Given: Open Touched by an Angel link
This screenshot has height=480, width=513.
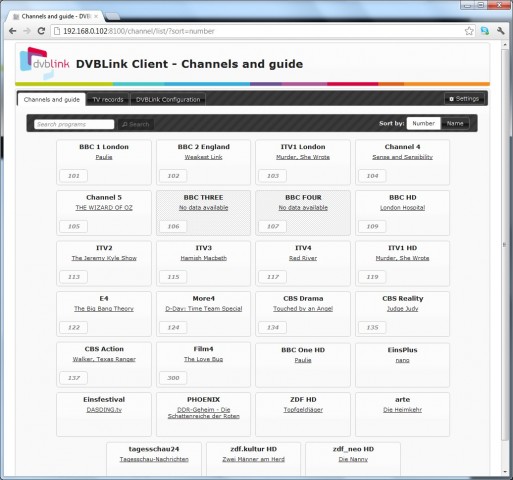Looking at the screenshot, I should tap(303, 309).
